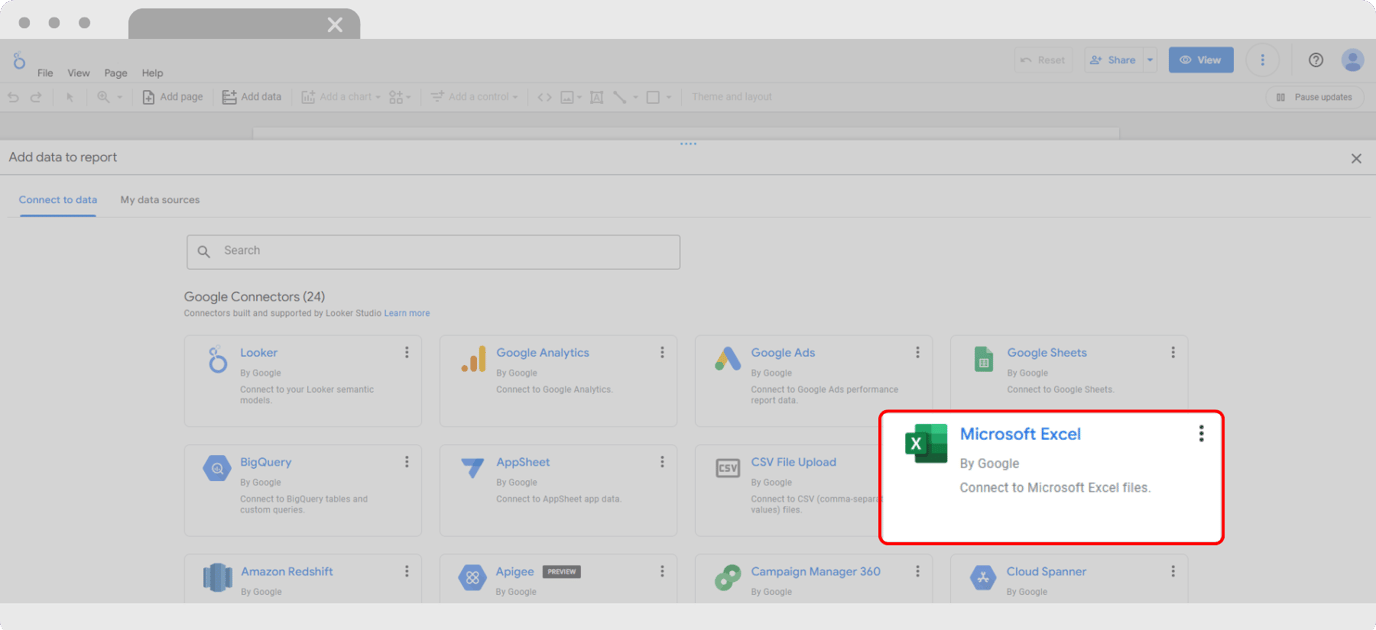1376x630 pixels.
Task: Open the Help menu
Action: (x=152, y=73)
